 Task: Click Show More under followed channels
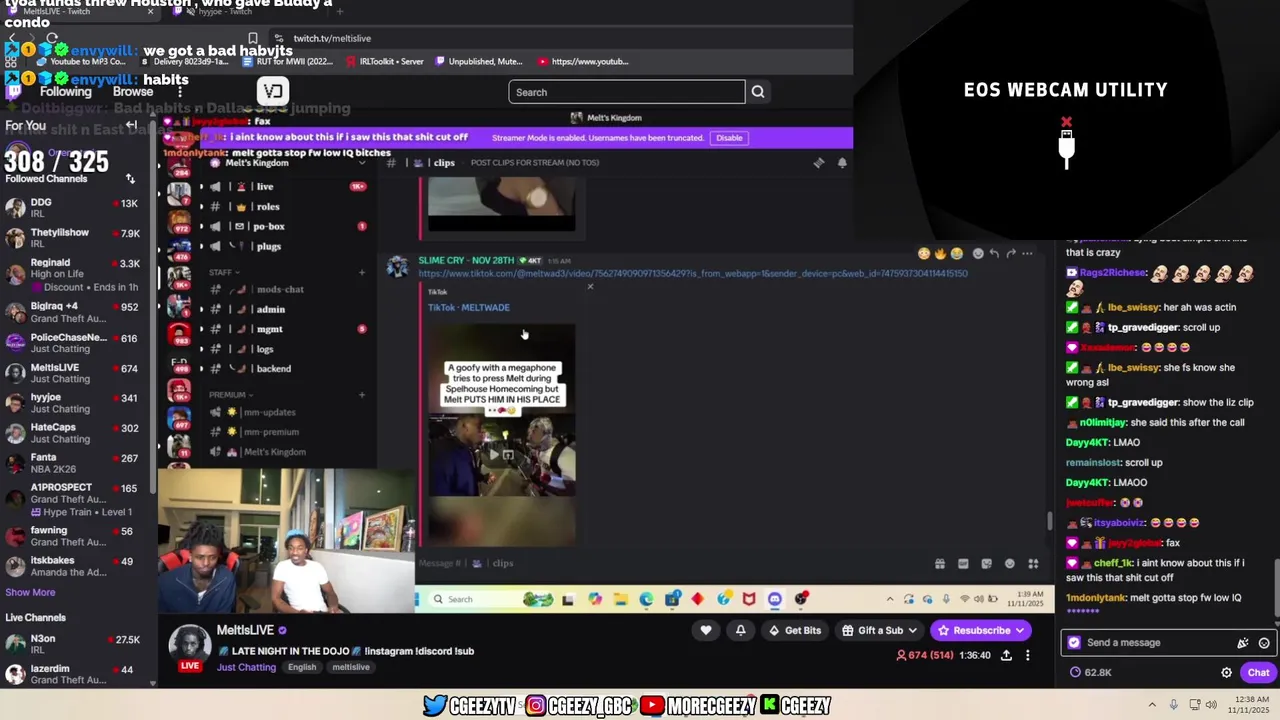30,592
